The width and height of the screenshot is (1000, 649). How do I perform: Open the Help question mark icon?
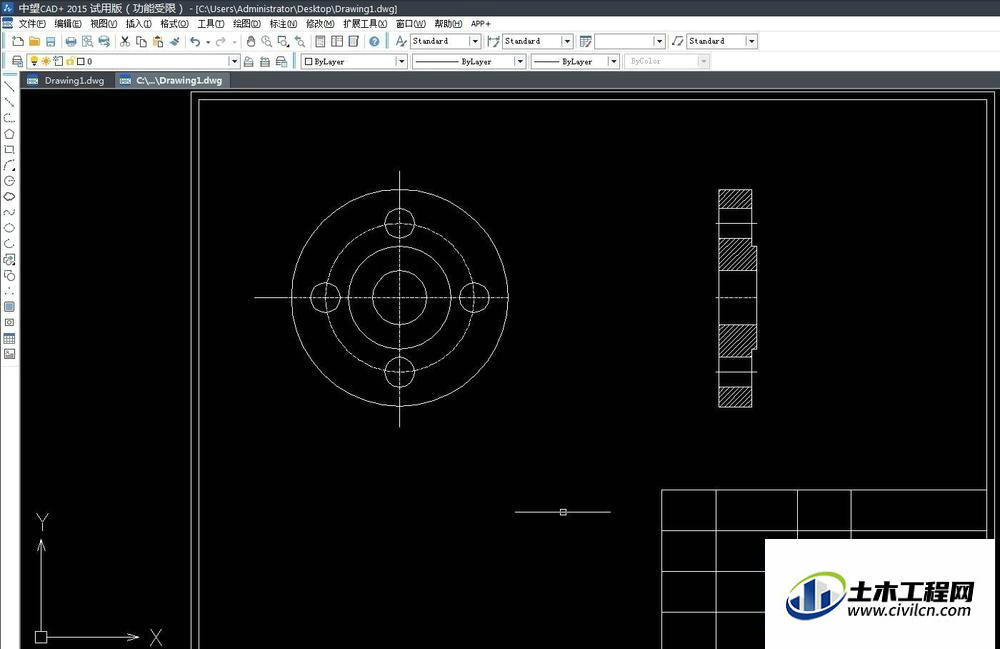coord(374,41)
